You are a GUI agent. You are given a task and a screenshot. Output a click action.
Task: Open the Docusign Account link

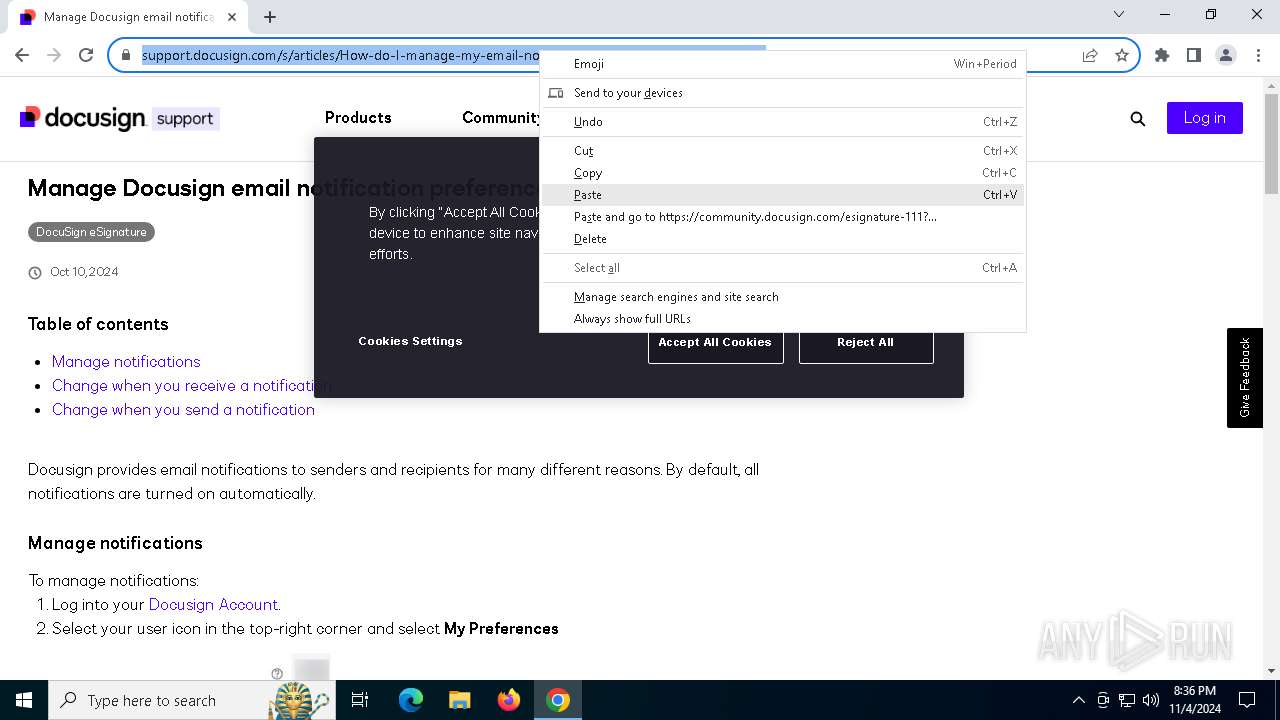click(213, 605)
